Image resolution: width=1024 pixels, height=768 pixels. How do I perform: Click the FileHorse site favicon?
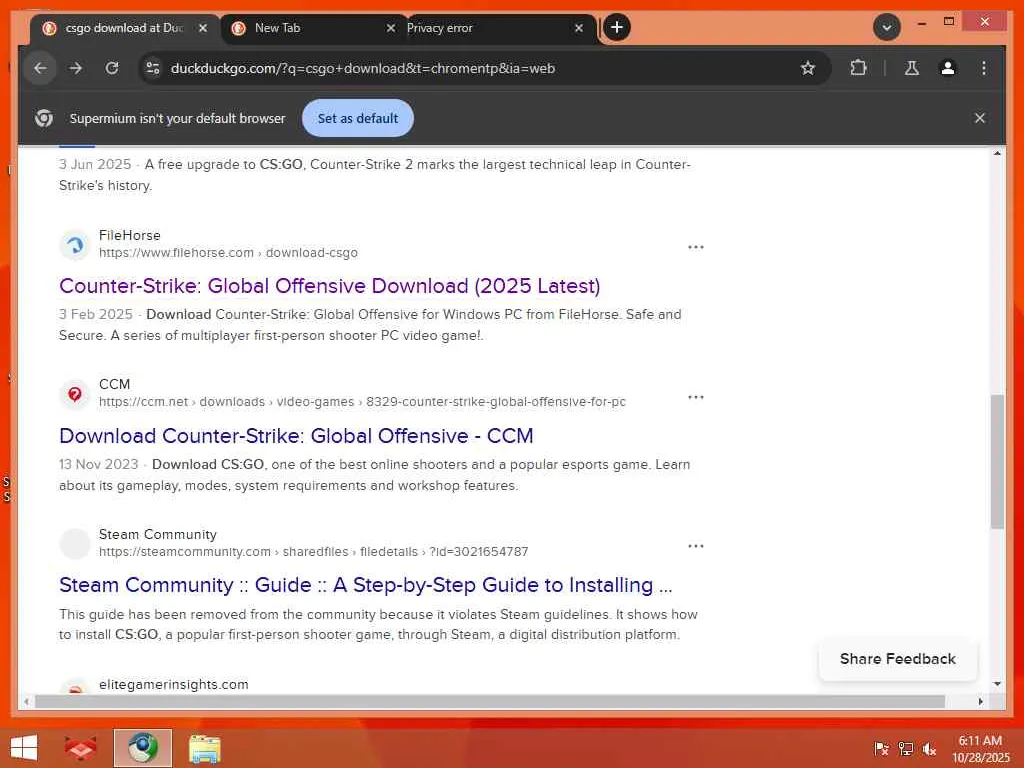tap(74, 246)
